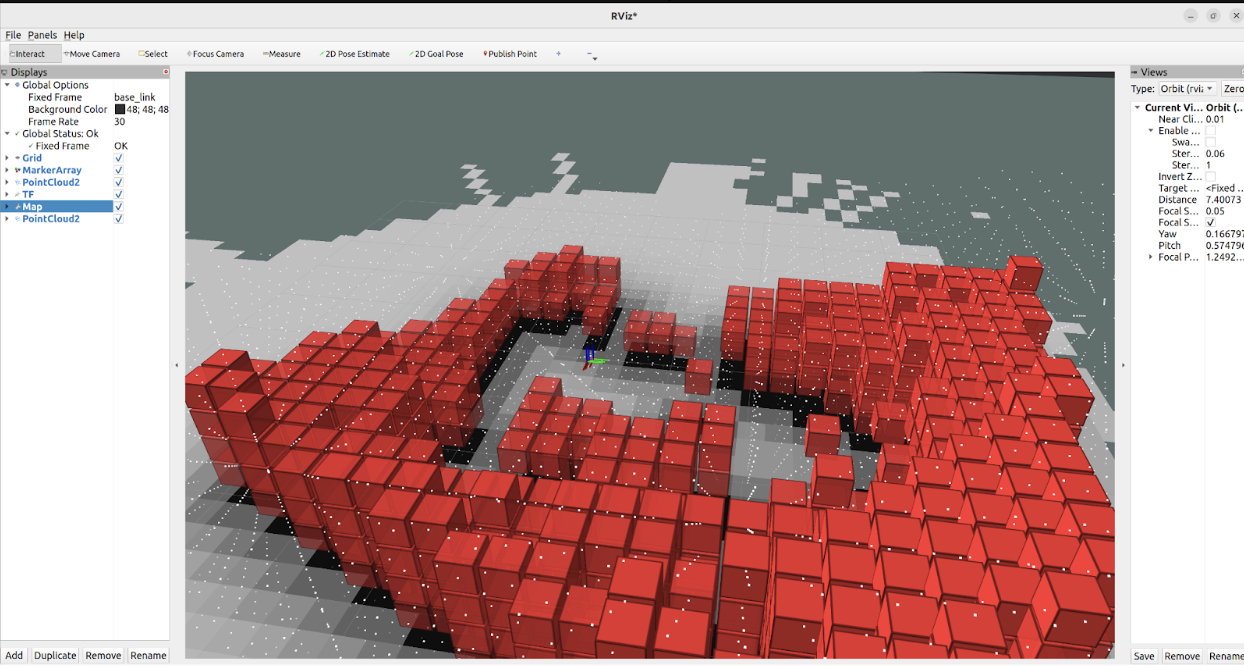The image size is (1244, 666).
Task: Click the Add display button
Action: [14, 656]
